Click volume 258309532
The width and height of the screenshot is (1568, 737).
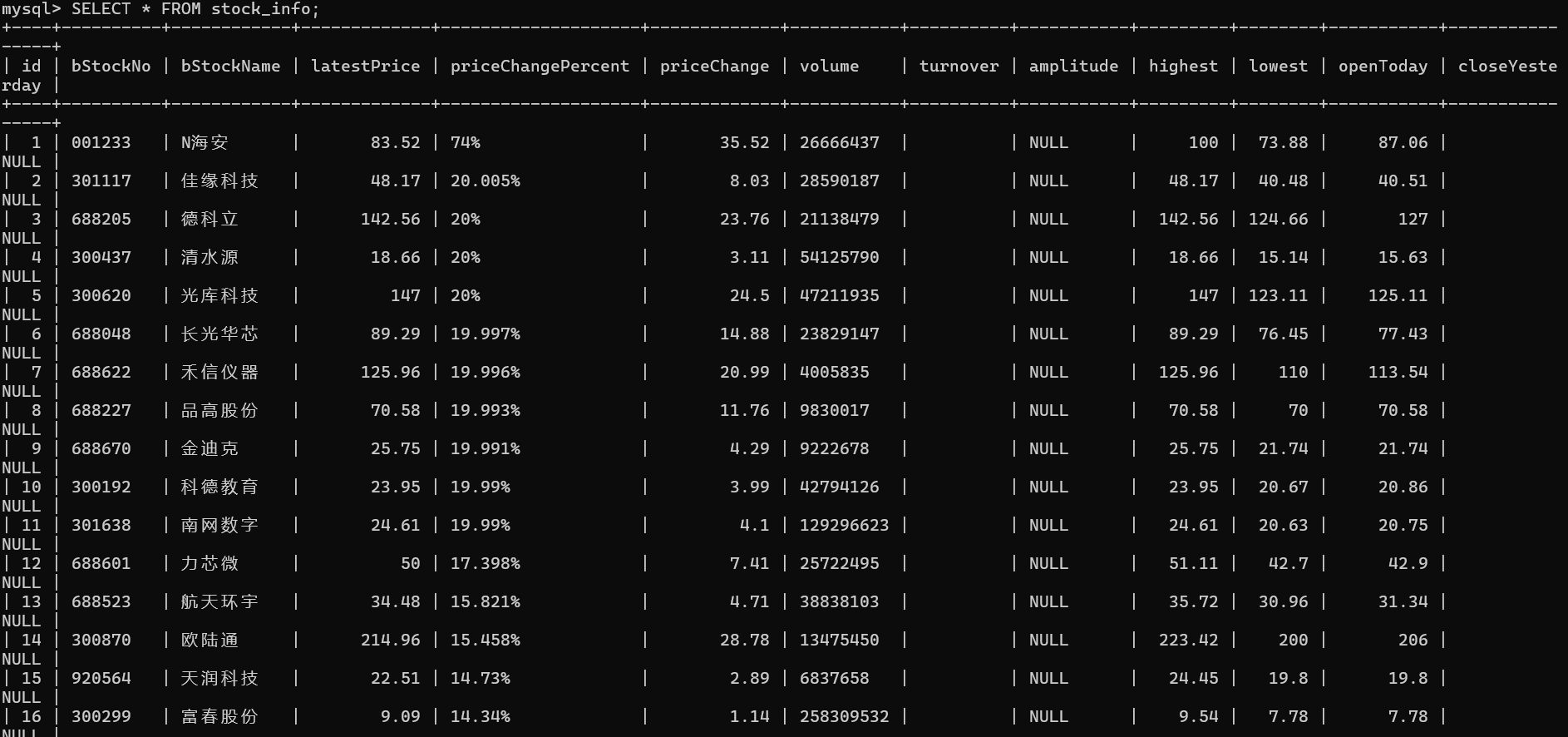click(845, 716)
